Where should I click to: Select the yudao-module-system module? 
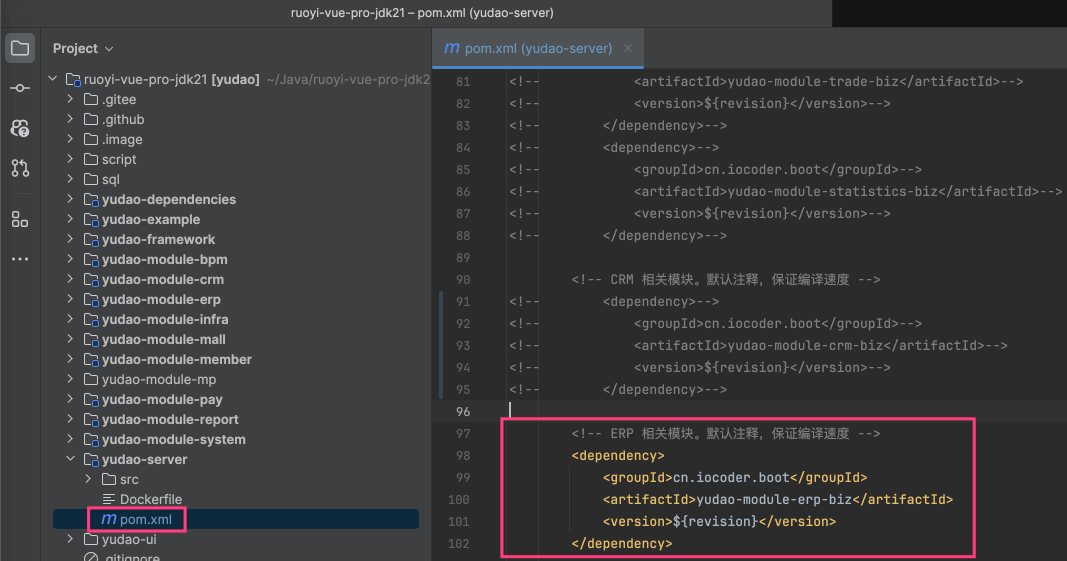(173, 439)
